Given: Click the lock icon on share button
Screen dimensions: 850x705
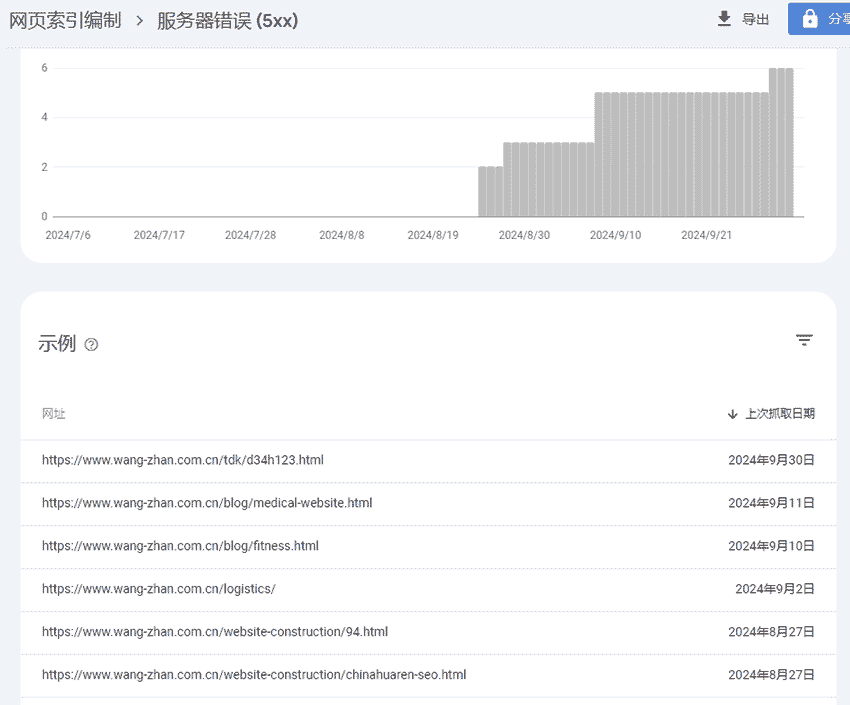Looking at the screenshot, I should coord(809,19).
